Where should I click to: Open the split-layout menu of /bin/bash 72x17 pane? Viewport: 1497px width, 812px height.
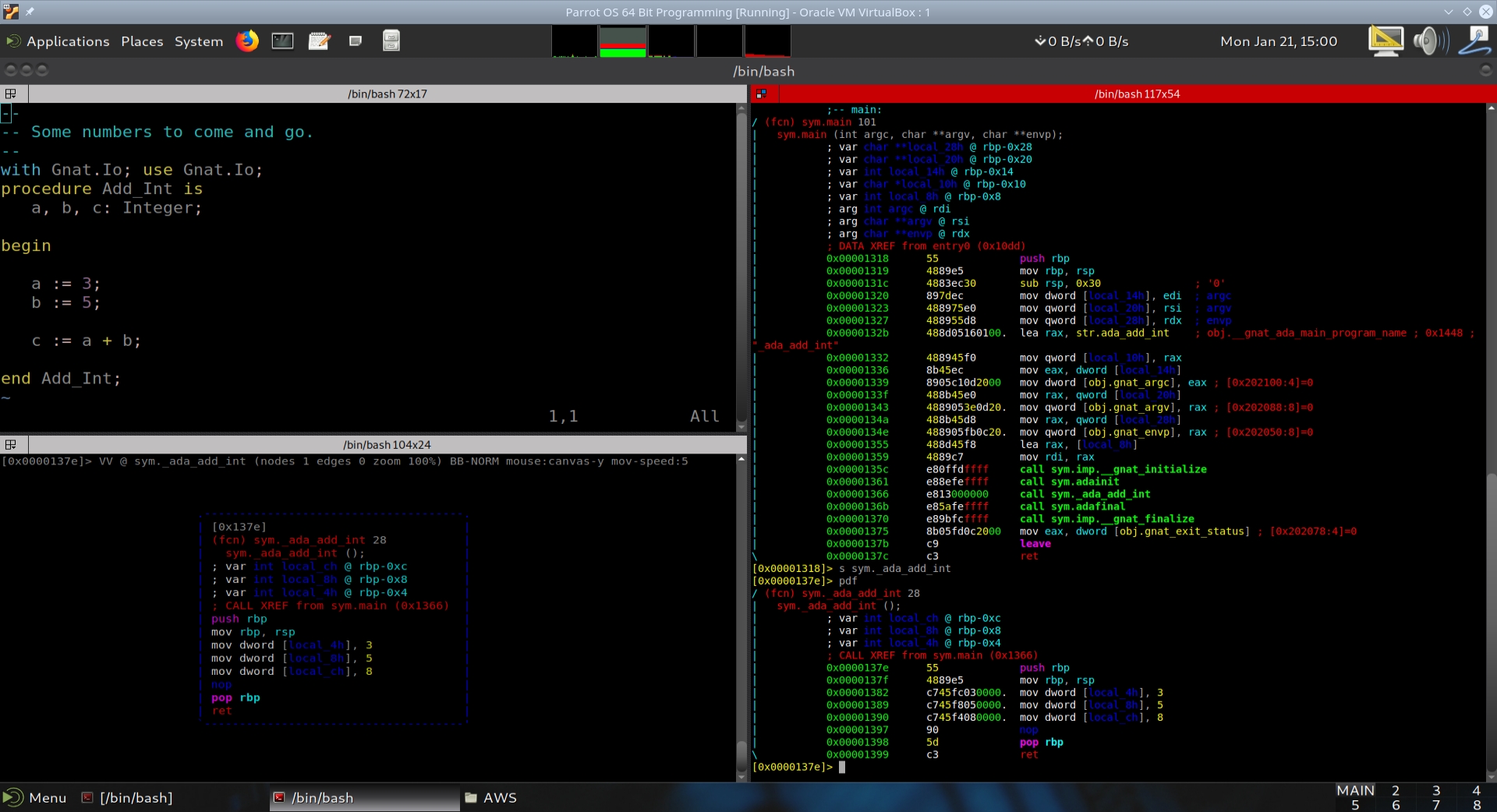[x=11, y=94]
